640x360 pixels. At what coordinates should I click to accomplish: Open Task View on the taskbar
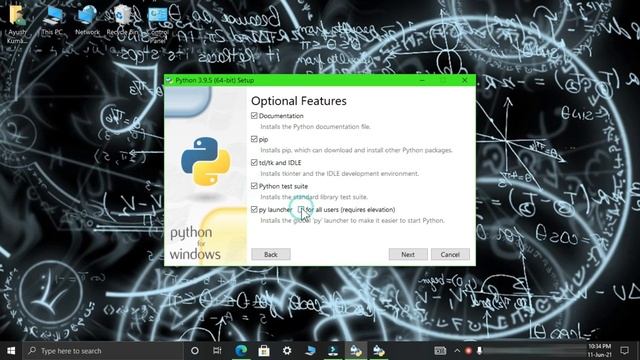[217, 351]
